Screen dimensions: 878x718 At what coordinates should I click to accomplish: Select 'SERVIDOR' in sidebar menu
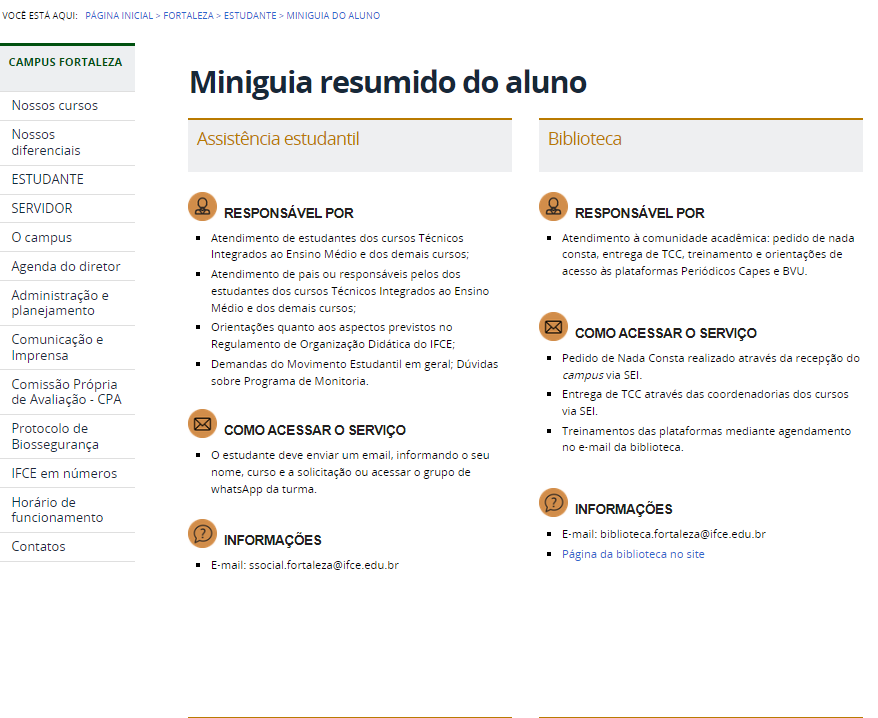click(42, 209)
